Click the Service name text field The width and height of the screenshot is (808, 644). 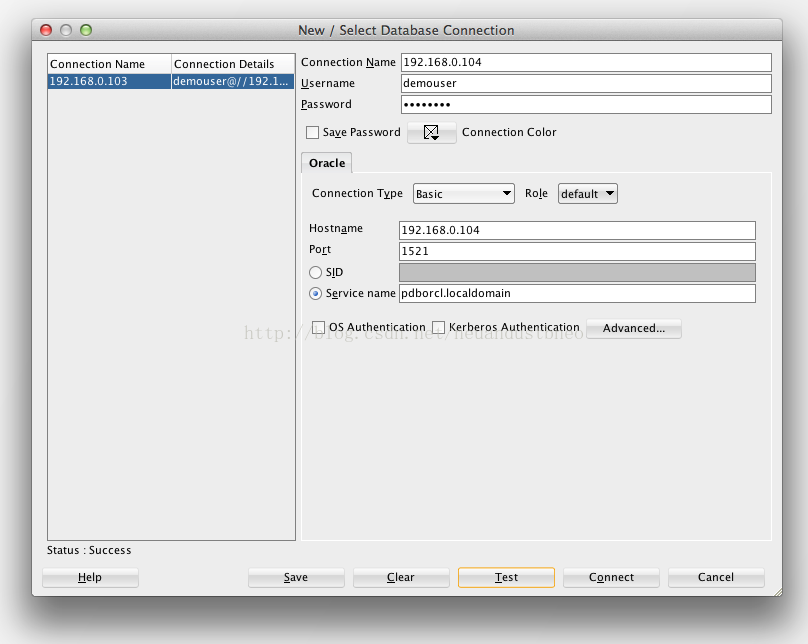pos(577,293)
